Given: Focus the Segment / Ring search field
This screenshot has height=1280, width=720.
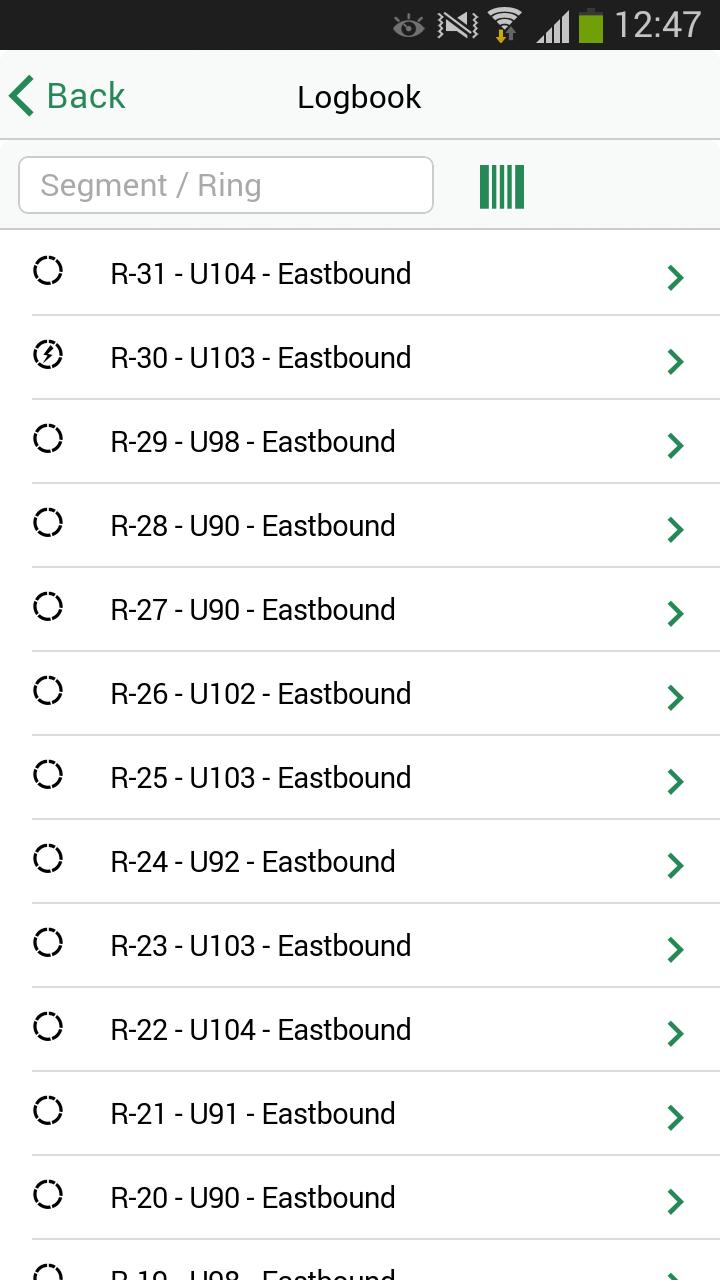Looking at the screenshot, I should (226, 185).
